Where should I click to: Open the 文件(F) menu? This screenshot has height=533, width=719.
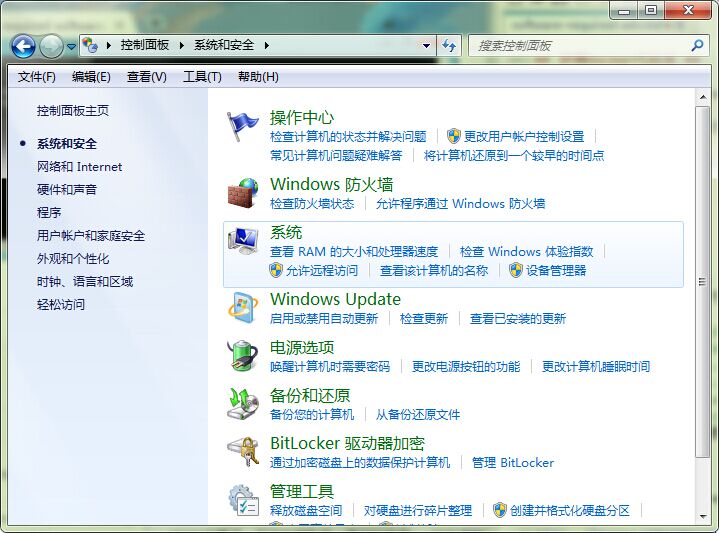point(37,77)
